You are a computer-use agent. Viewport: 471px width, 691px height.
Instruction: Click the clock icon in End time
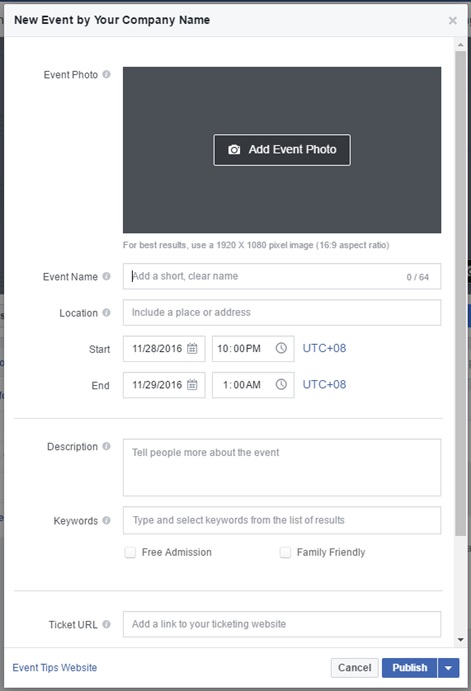click(x=281, y=384)
